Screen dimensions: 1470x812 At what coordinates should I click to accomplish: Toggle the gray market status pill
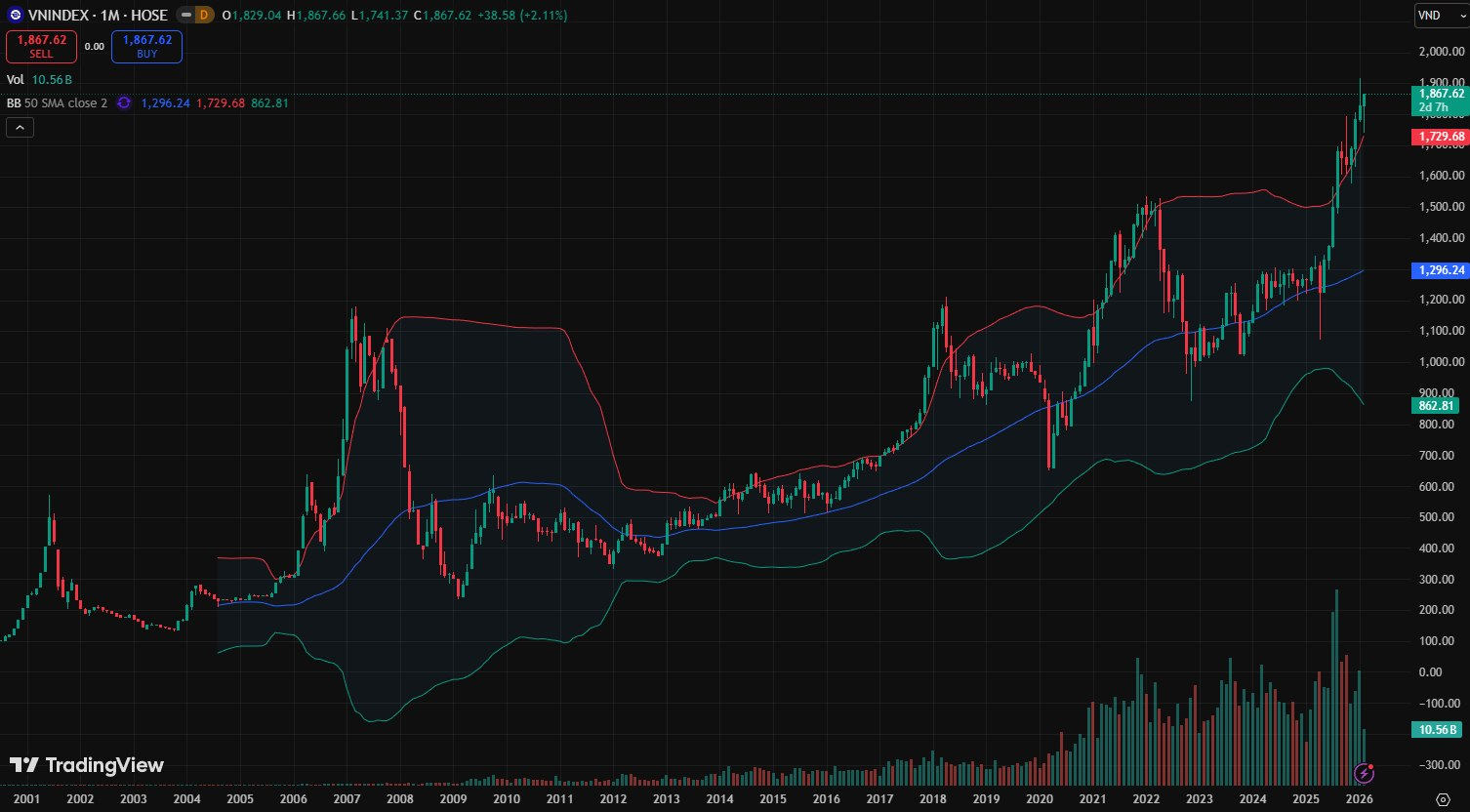click(183, 16)
